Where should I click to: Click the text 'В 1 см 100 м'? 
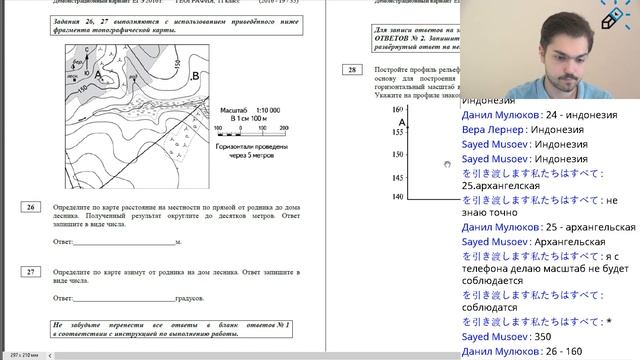[x=249, y=118]
